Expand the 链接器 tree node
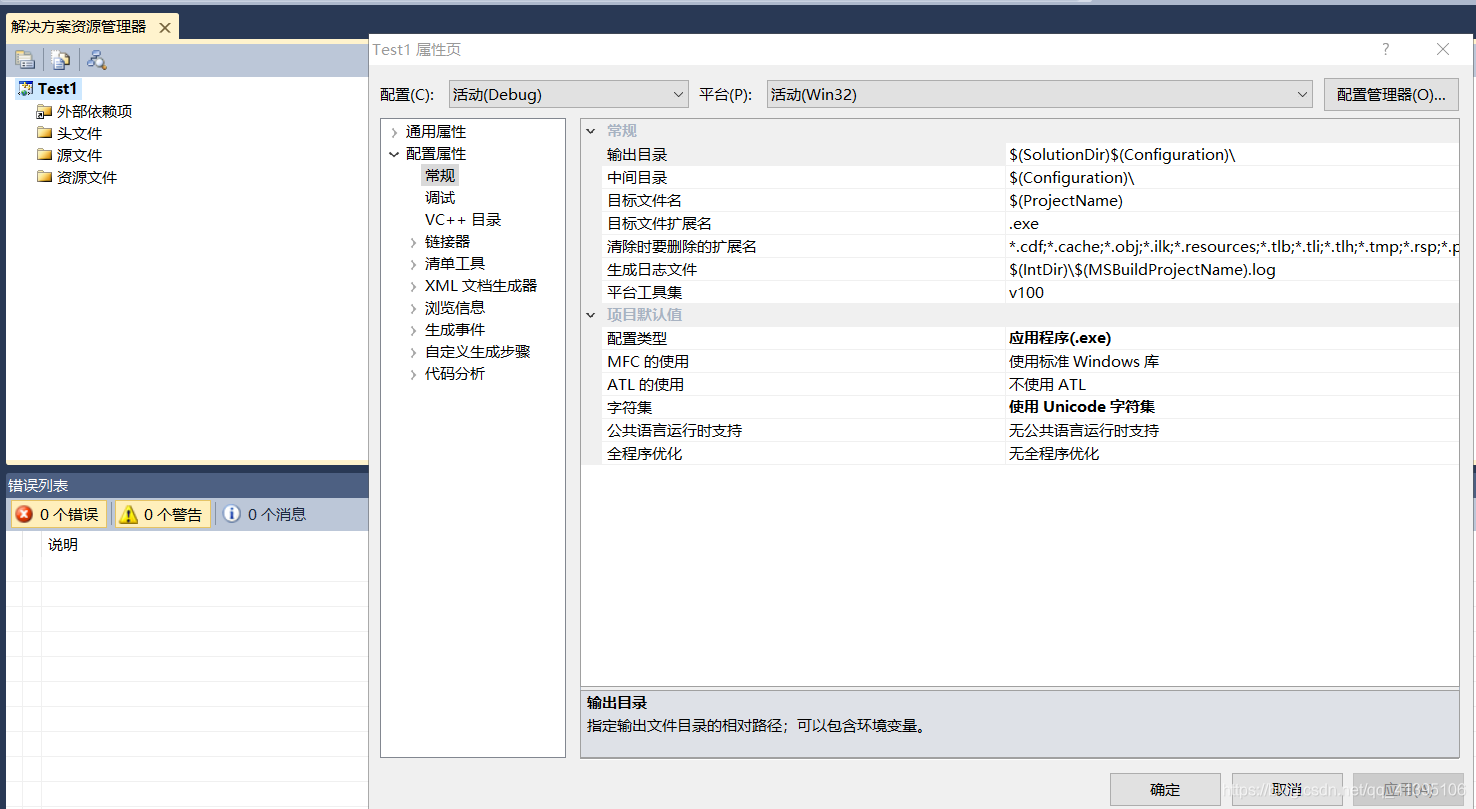The image size is (1476, 809). (413, 241)
